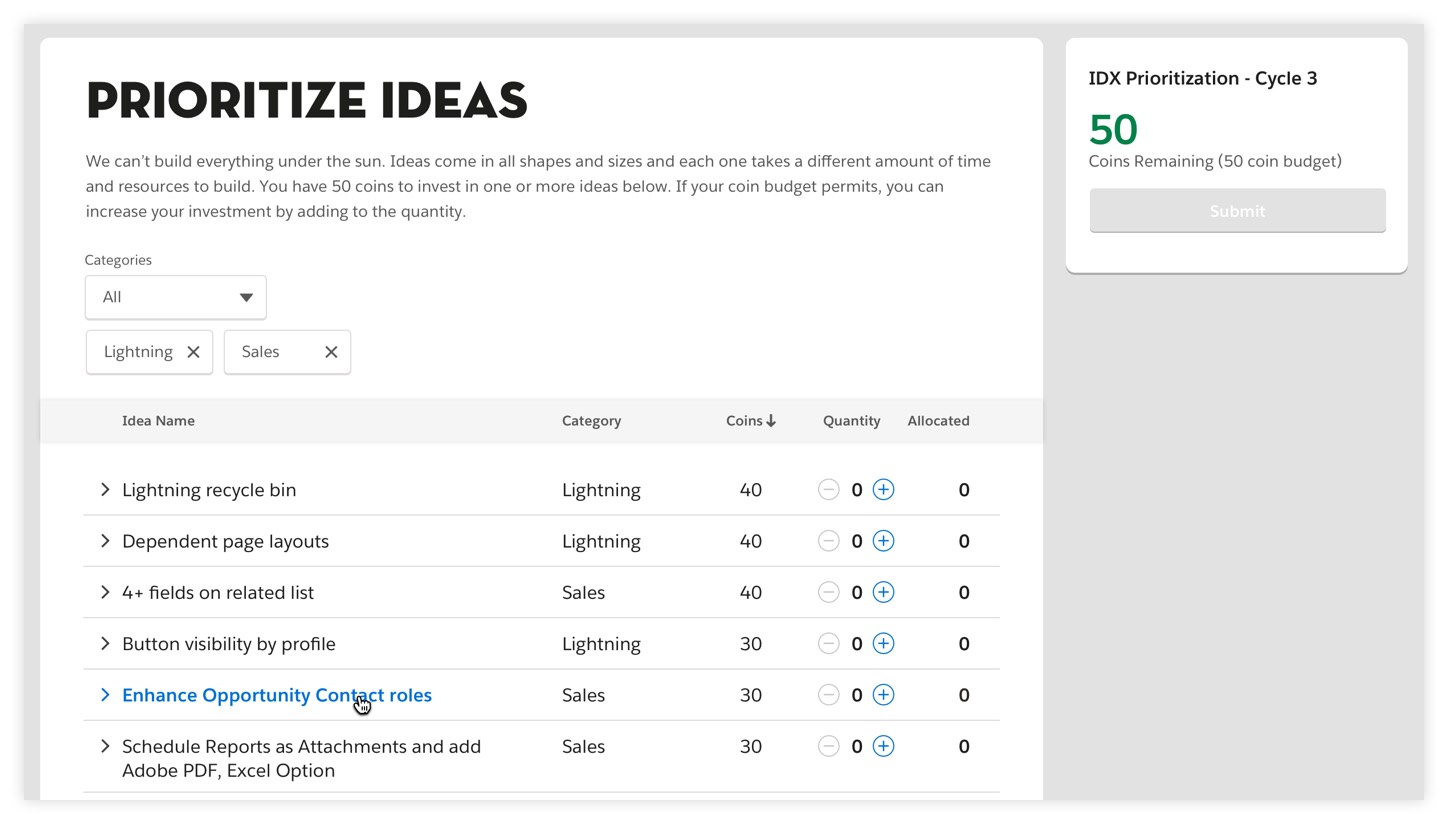Expand Schedule Reports as Attachments row

(105, 747)
